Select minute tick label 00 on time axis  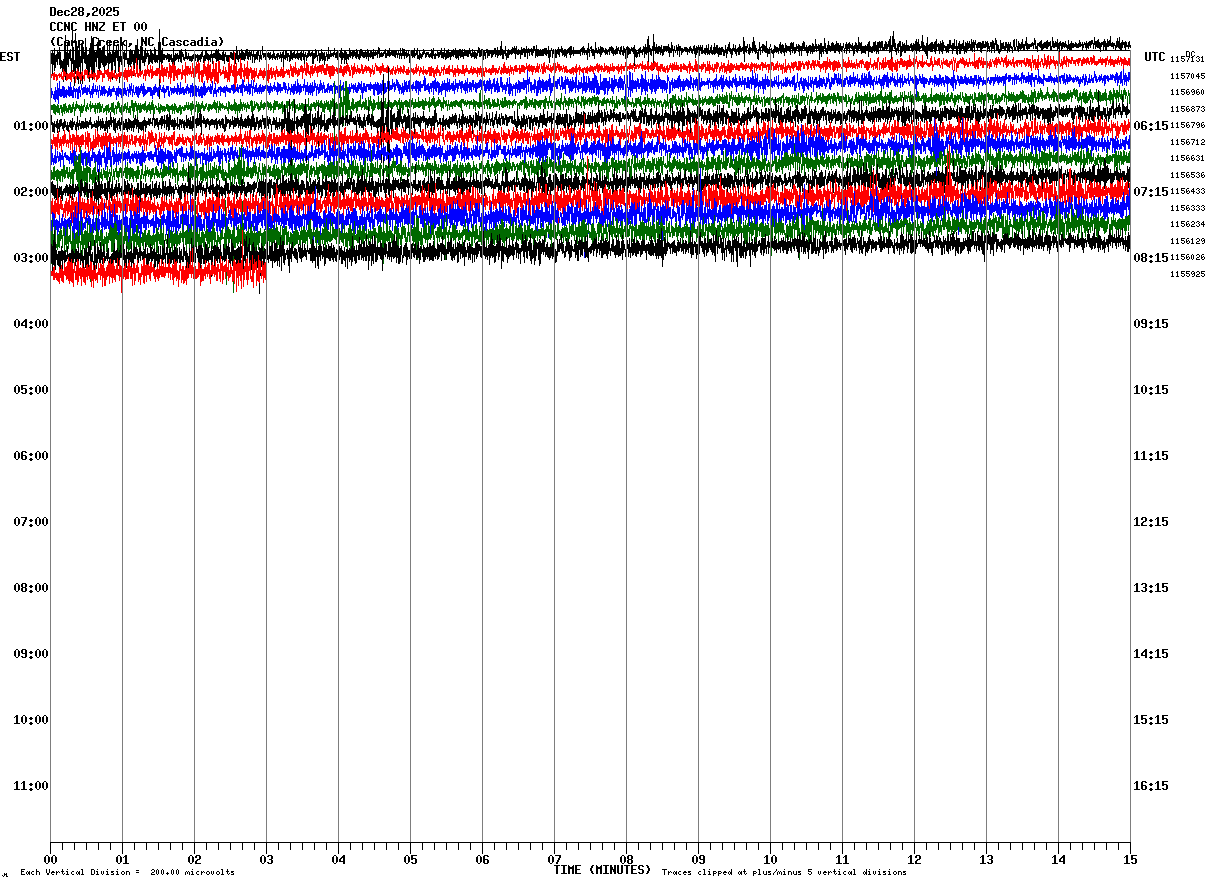coord(51,860)
